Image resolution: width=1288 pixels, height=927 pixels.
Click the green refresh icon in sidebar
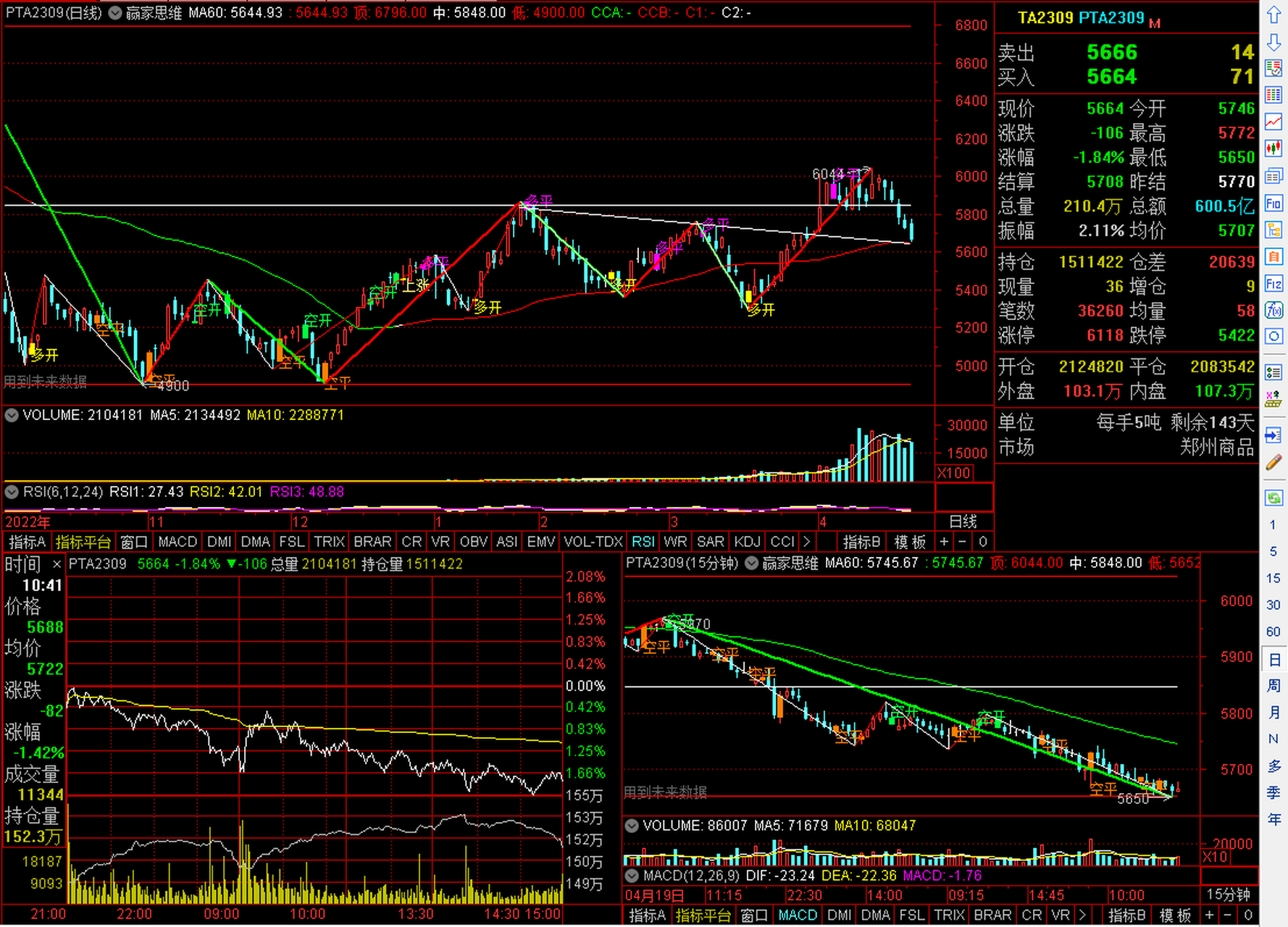(1274, 498)
